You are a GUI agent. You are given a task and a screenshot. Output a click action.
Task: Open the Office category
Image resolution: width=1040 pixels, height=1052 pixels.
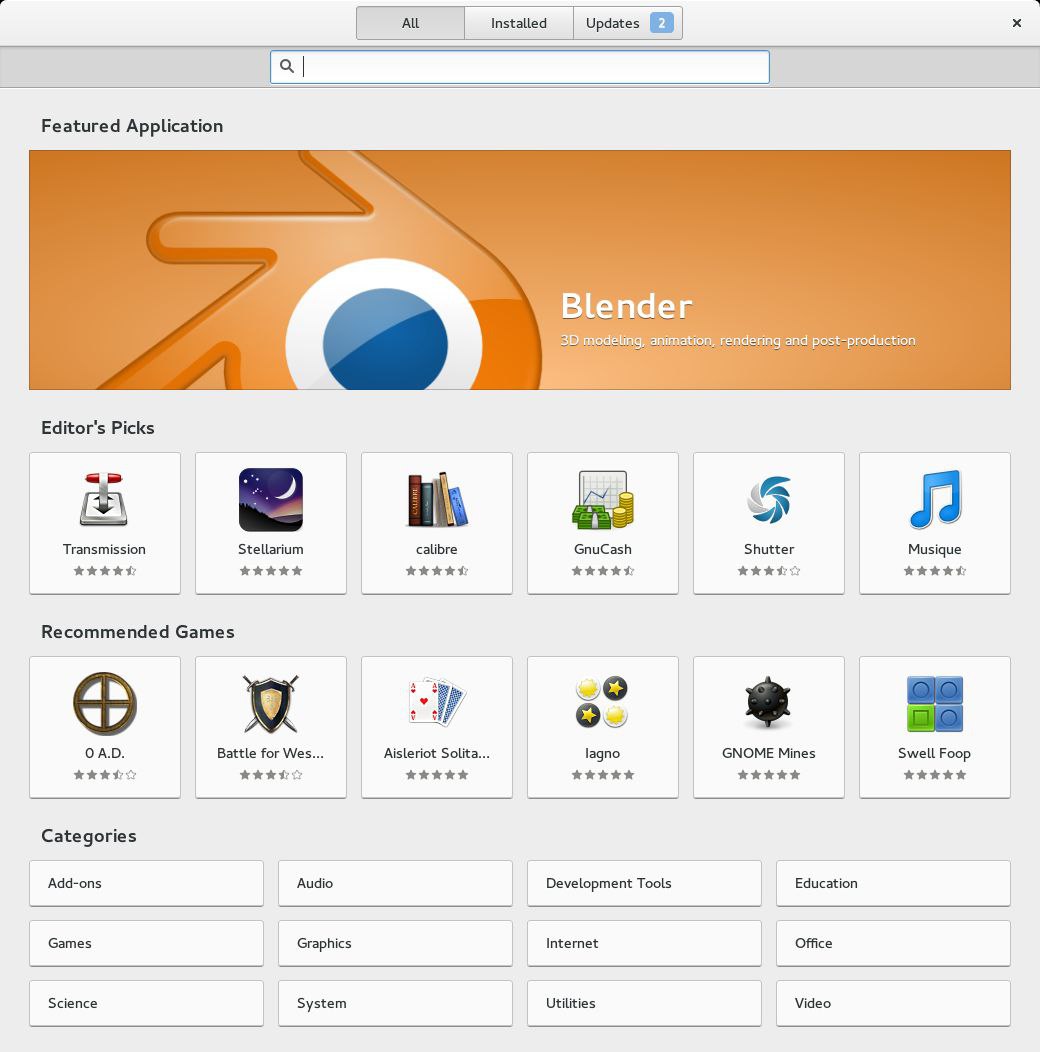coord(893,943)
